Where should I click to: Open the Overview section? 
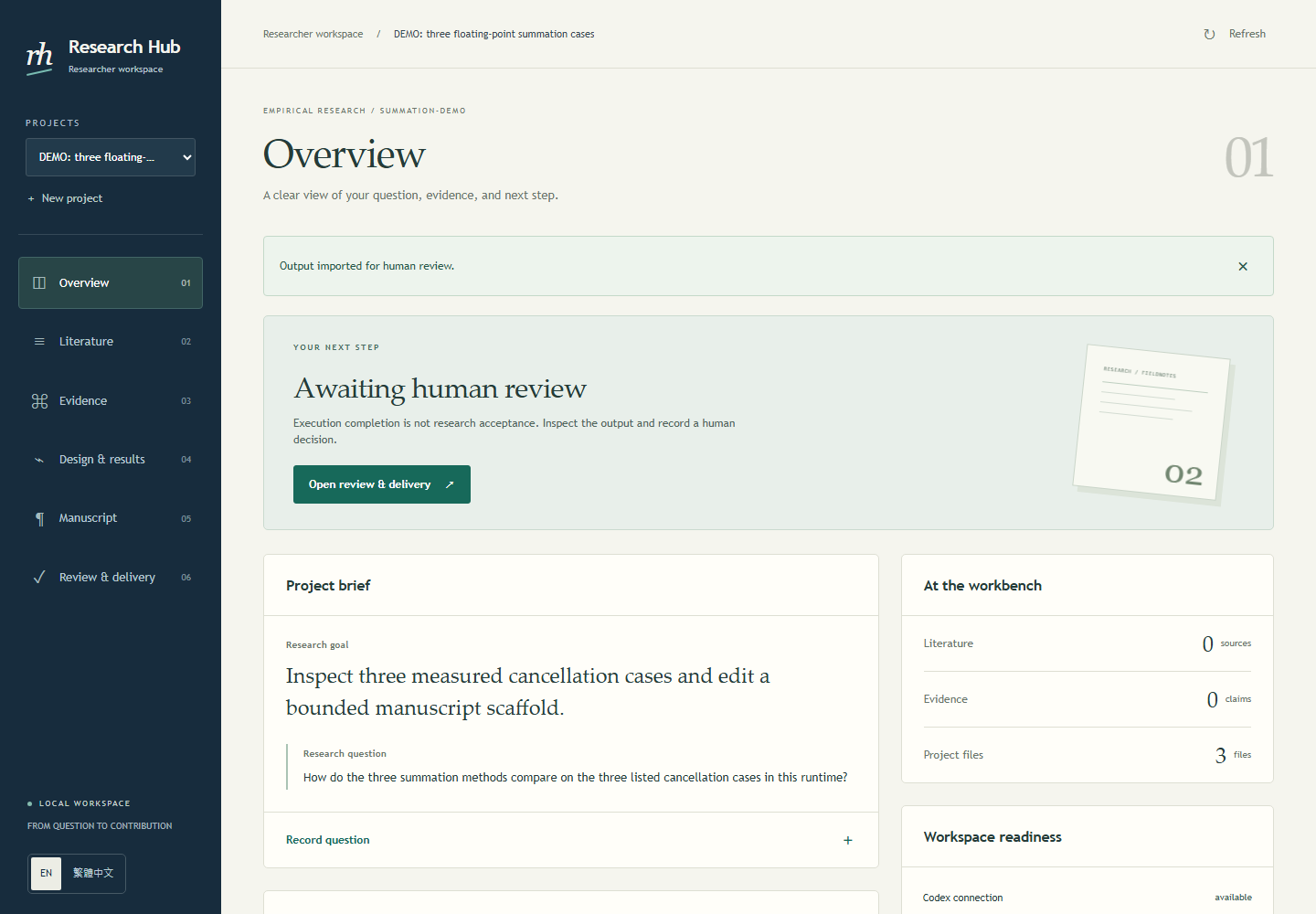[111, 283]
